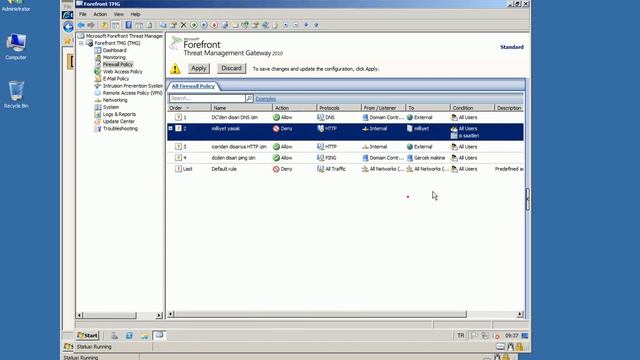The image size is (640, 360).
Task: Click the taskbar clock 09:37
Action: [511, 336]
